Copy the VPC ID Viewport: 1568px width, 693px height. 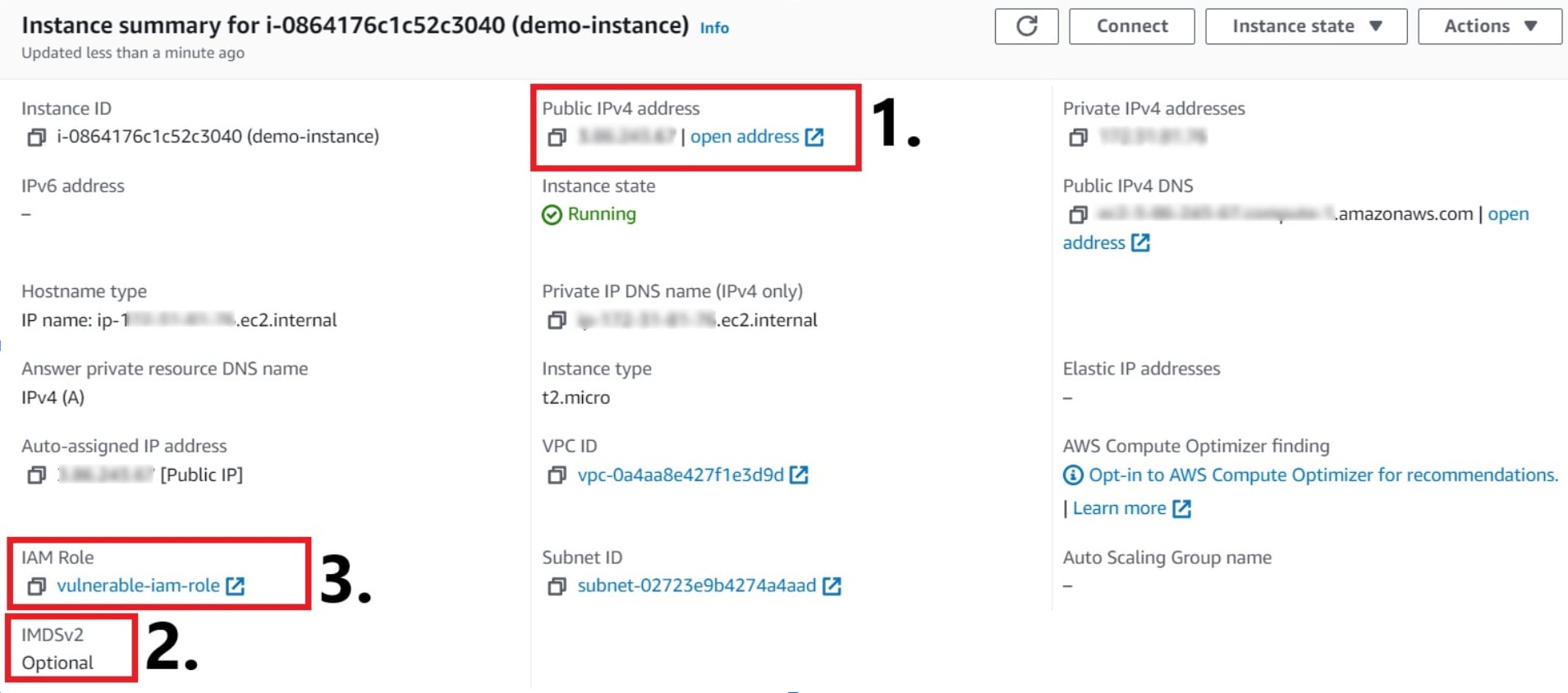coord(557,475)
